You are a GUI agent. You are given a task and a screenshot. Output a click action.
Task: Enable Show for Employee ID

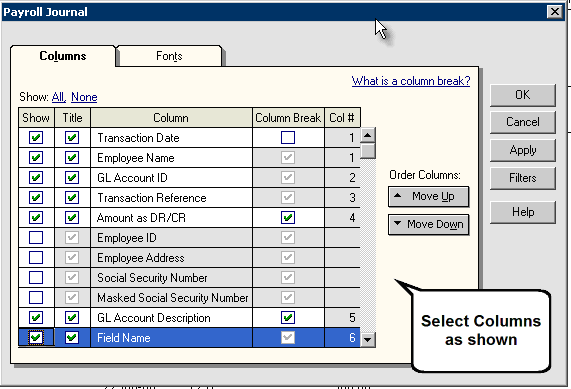click(36, 237)
